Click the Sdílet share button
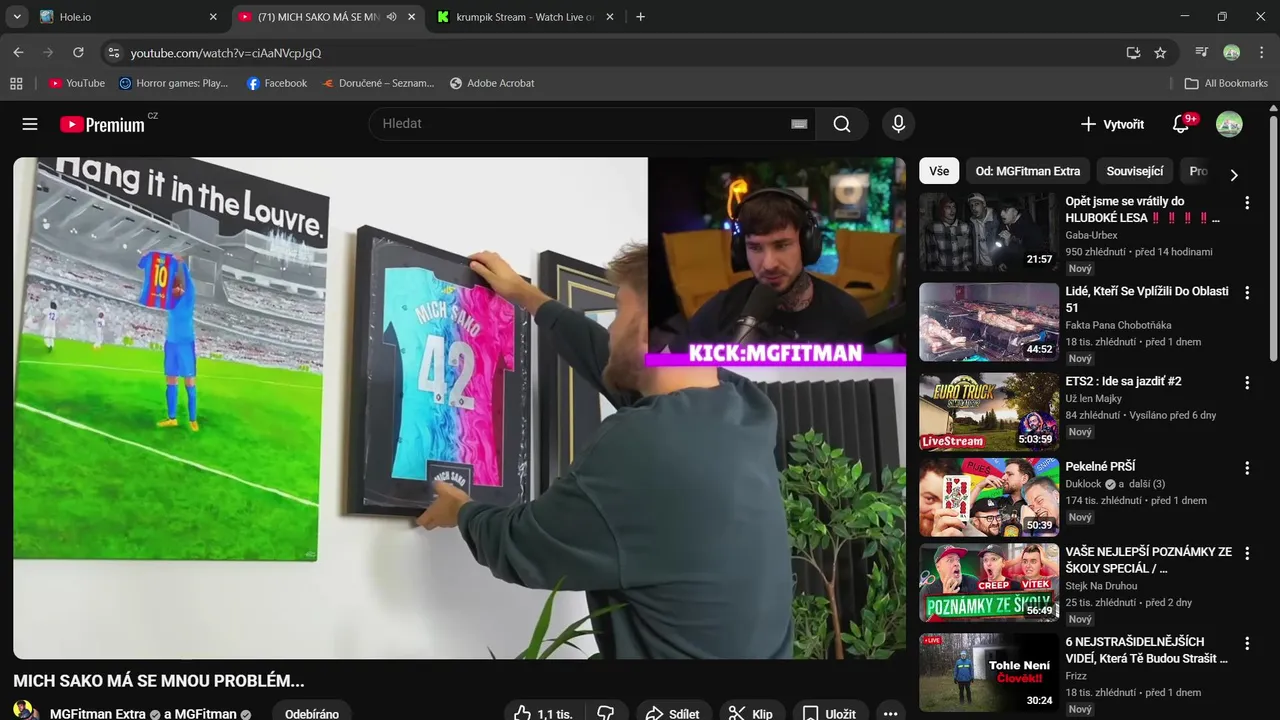 [x=673, y=713]
